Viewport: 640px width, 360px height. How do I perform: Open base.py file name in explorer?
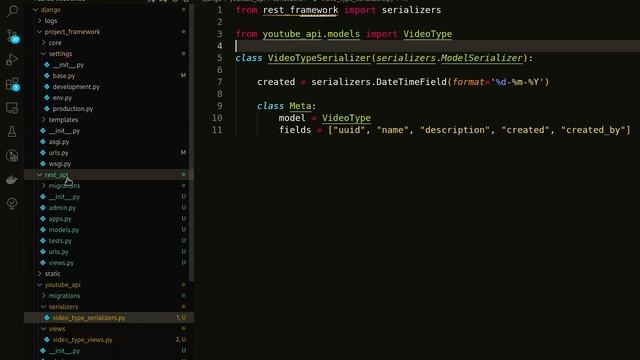[64, 76]
